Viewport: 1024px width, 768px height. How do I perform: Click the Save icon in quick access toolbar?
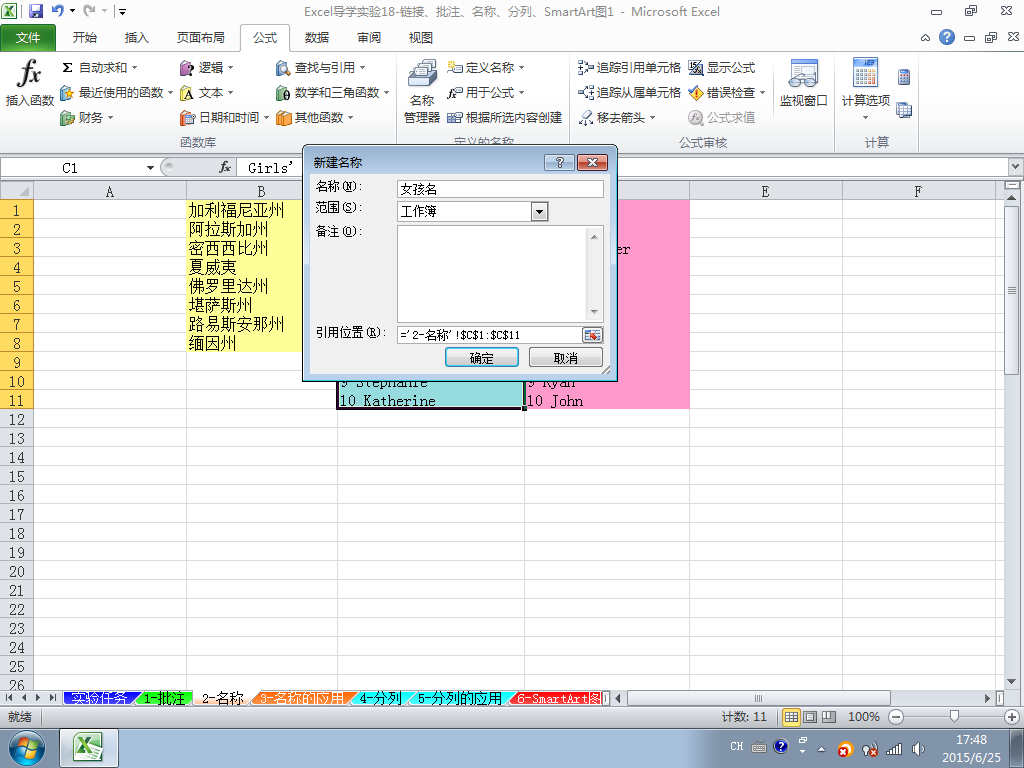(36, 11)
